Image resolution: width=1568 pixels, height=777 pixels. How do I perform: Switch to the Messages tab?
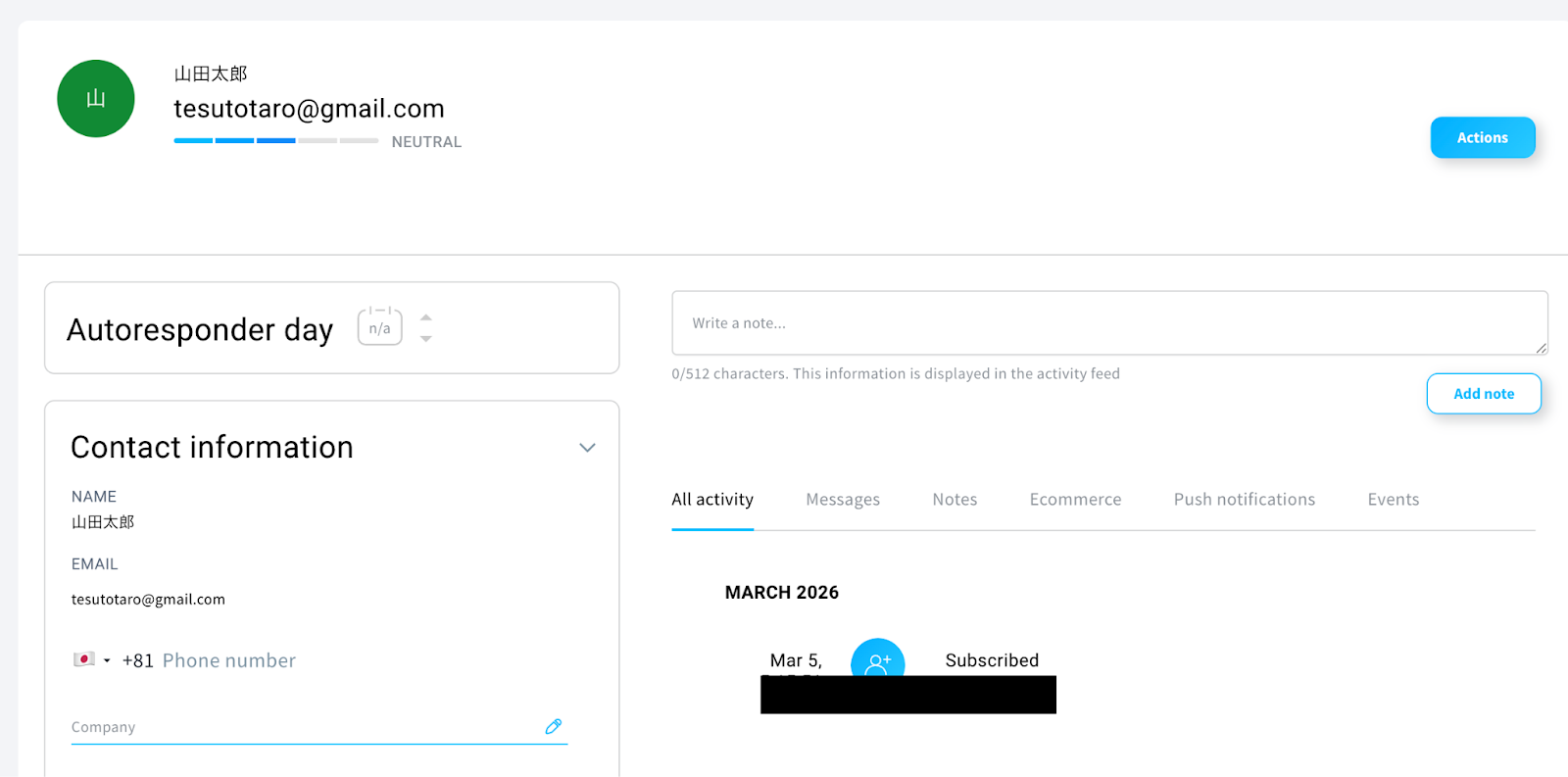(843, 500)
